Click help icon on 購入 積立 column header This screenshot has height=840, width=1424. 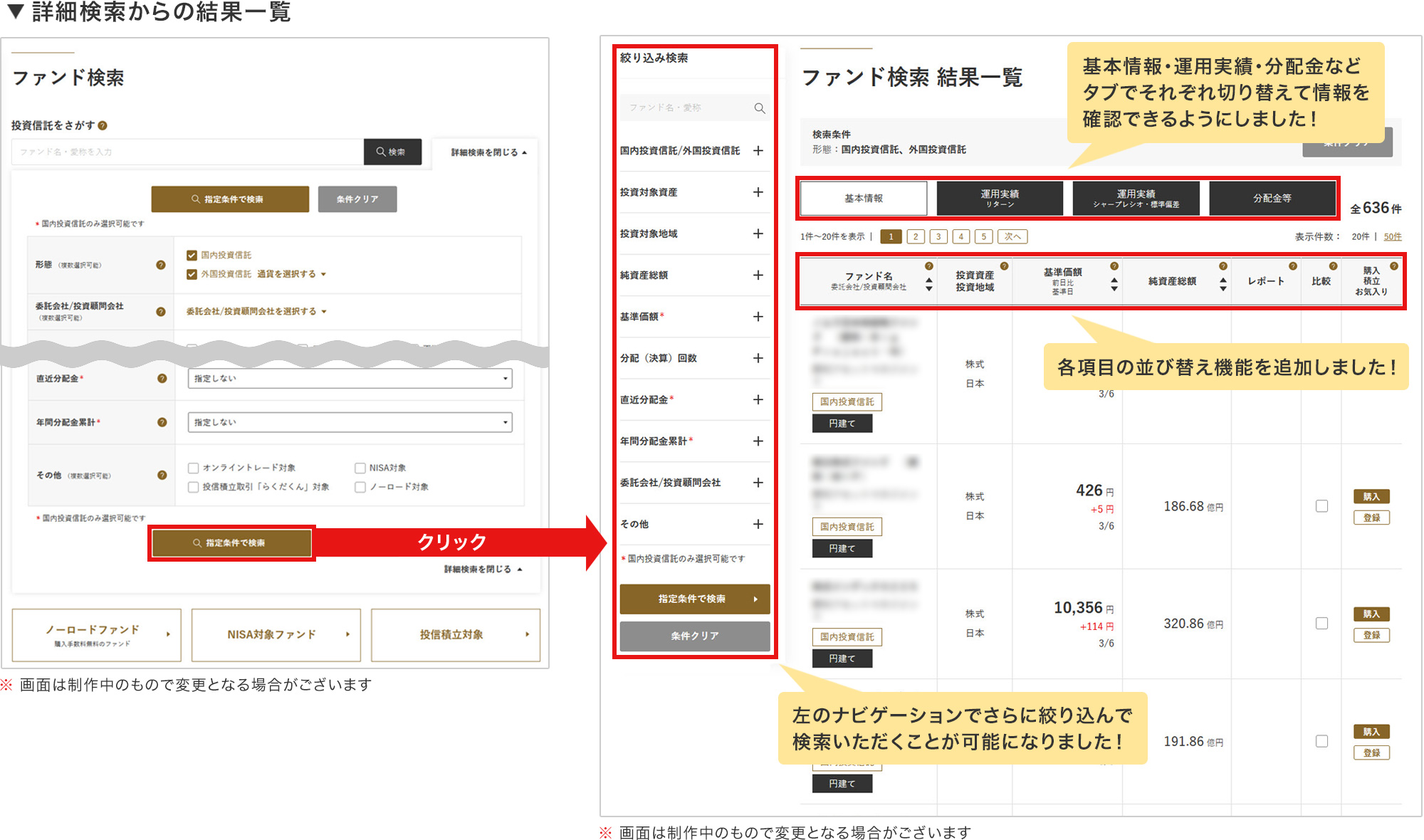1393,266
